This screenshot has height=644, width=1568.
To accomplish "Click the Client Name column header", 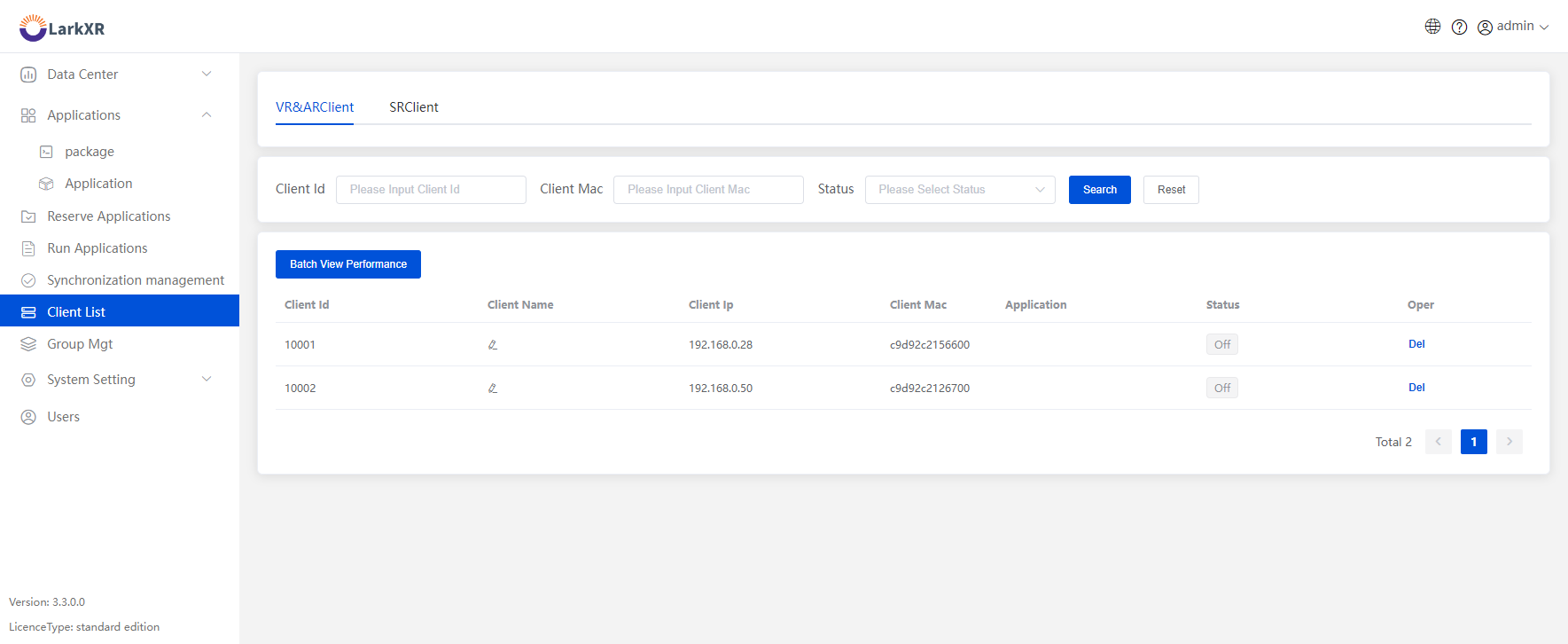I will tap(520, 305).
